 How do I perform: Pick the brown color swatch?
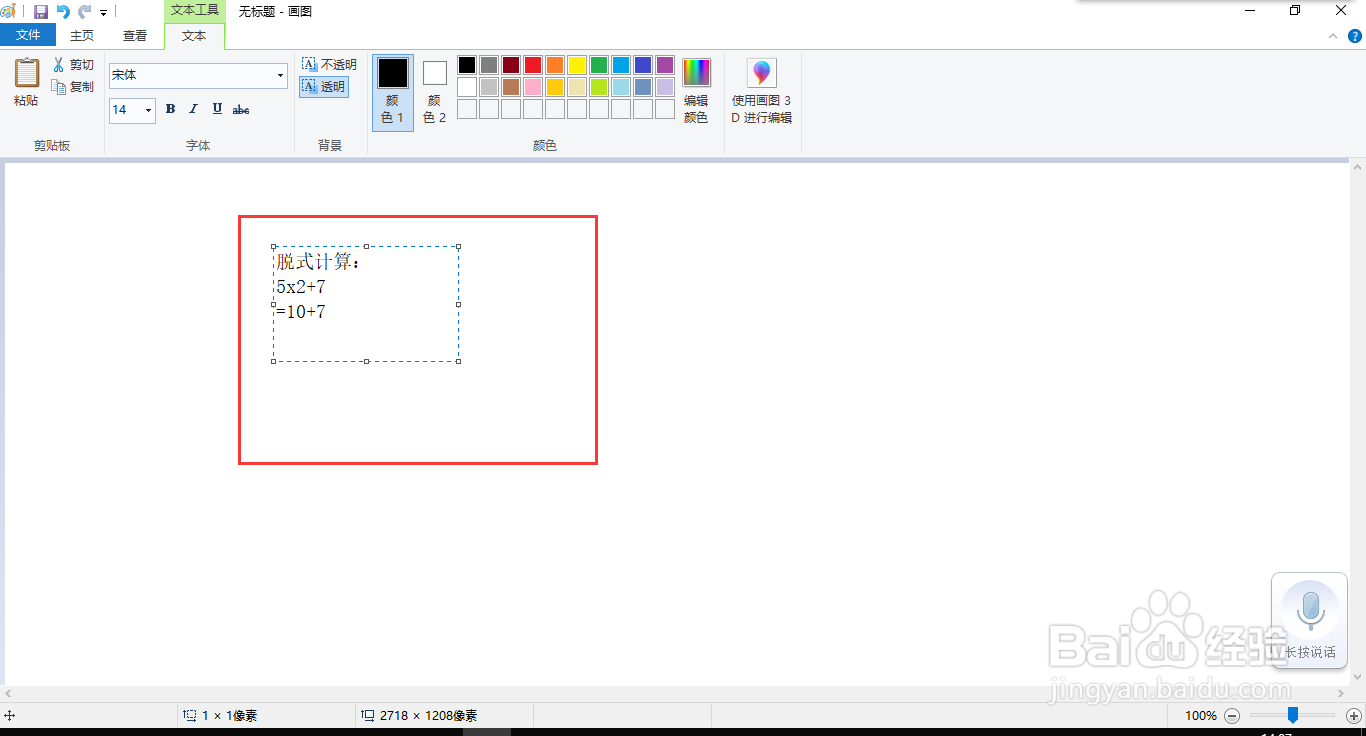[511, 87]
